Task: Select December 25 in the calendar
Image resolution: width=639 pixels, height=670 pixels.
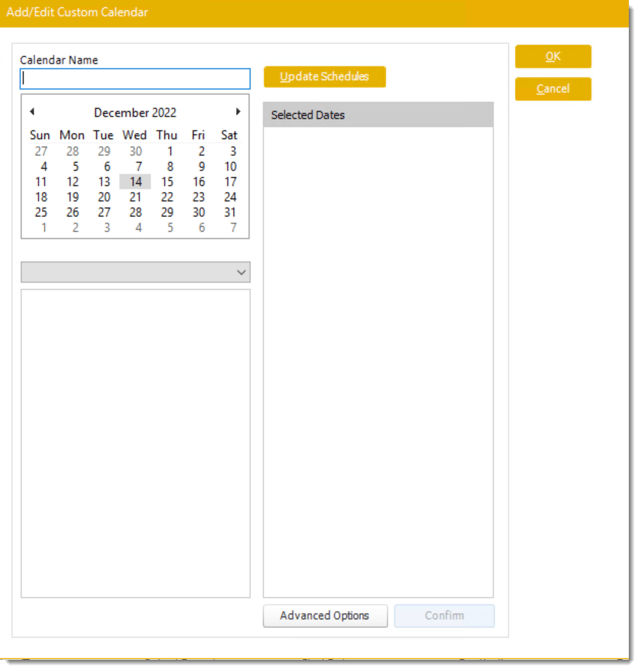Action: click(41, 212)
